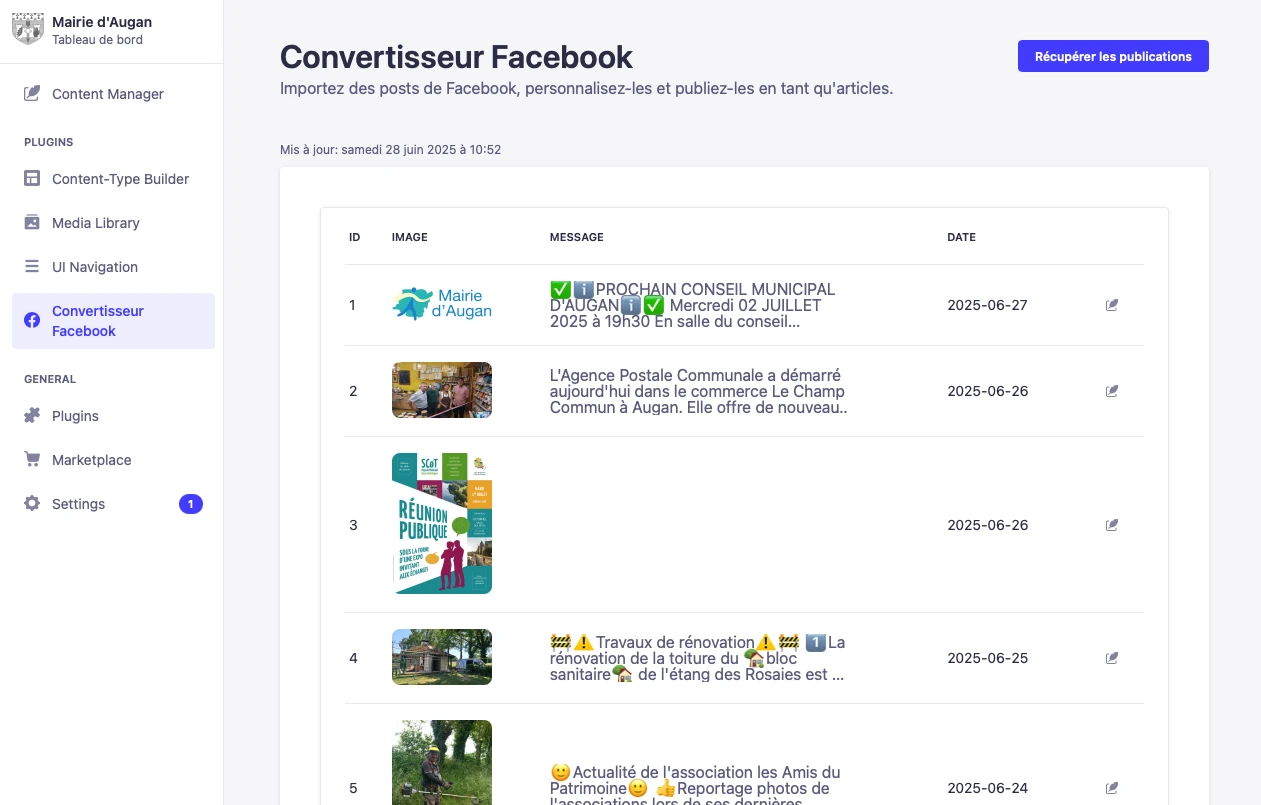This screenshot has height=805, width=1261.
Task: Open Content-Type Builder plugin
Action: point(113,179)
